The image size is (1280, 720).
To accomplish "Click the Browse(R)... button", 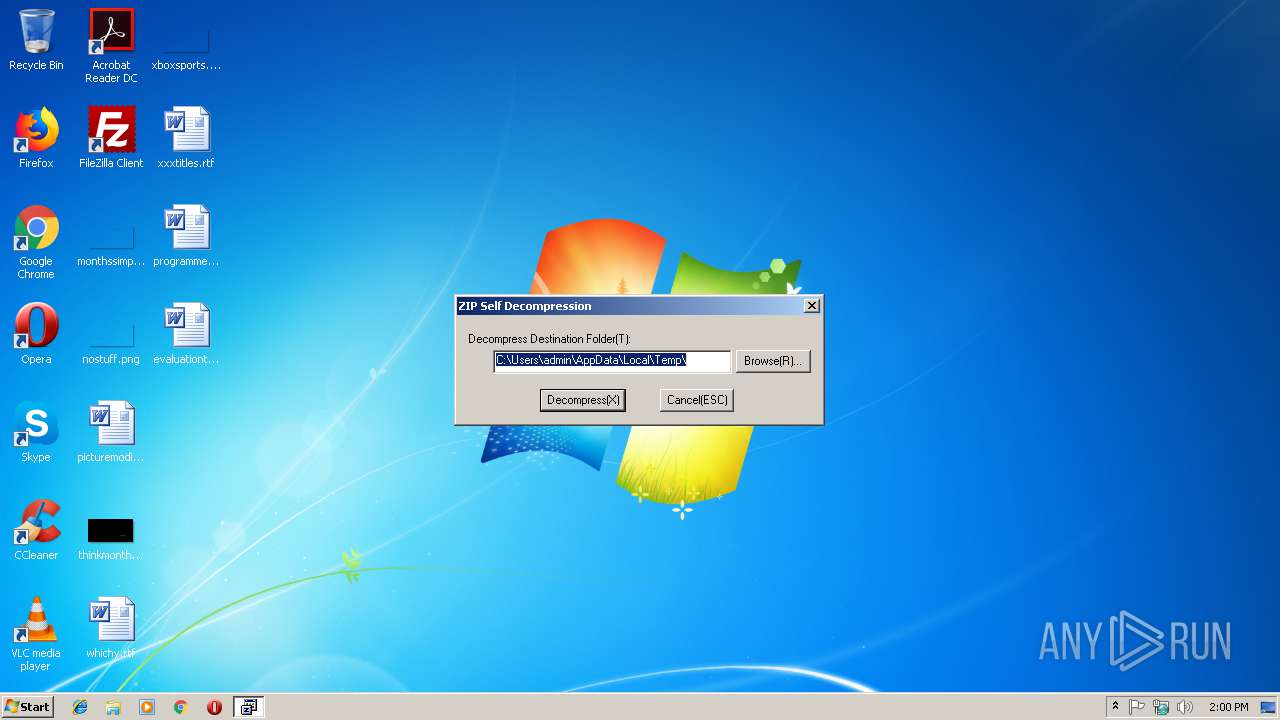I will click(773, 361).
